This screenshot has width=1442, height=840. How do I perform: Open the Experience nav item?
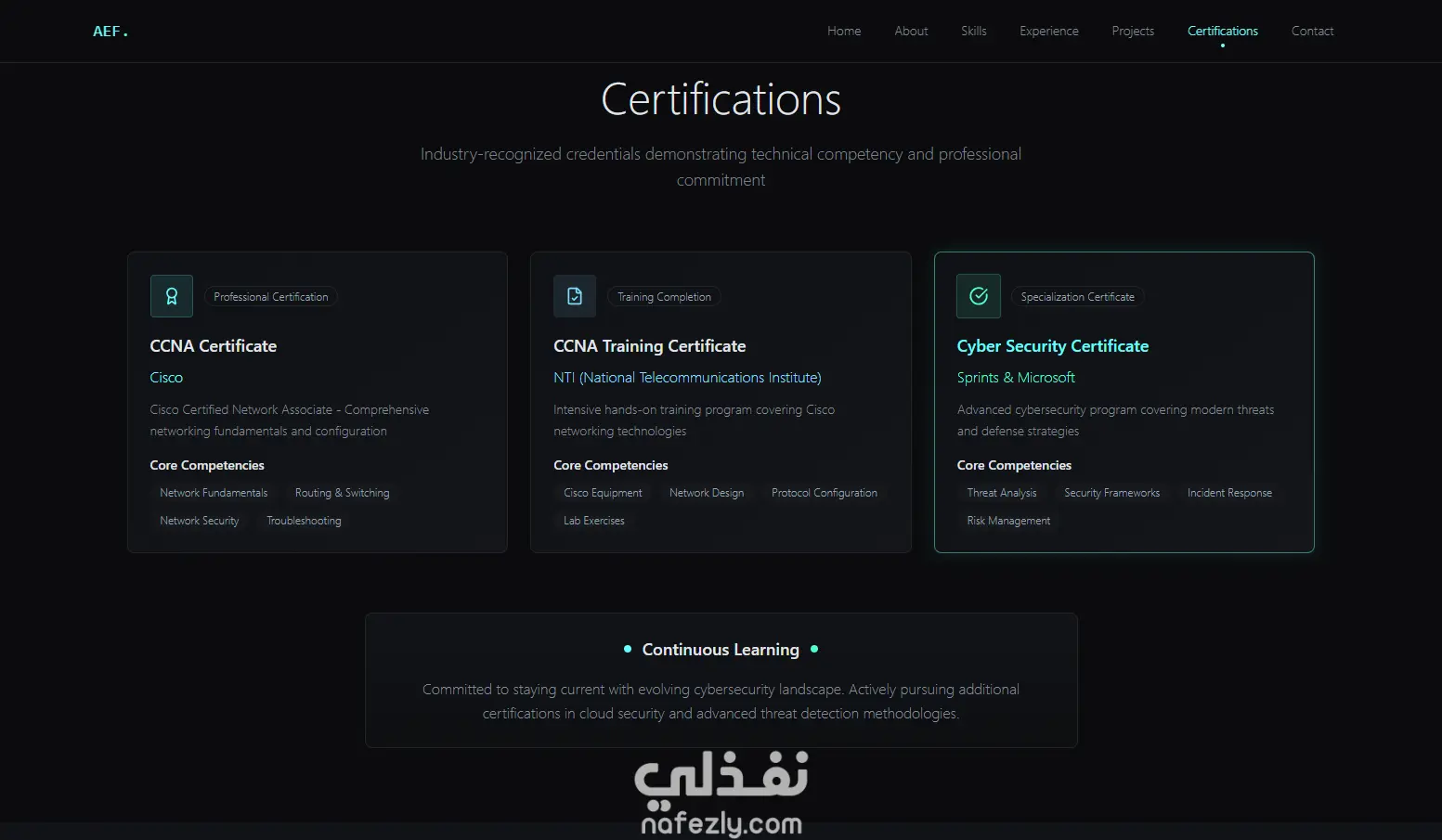click(x=1049, y=31)
